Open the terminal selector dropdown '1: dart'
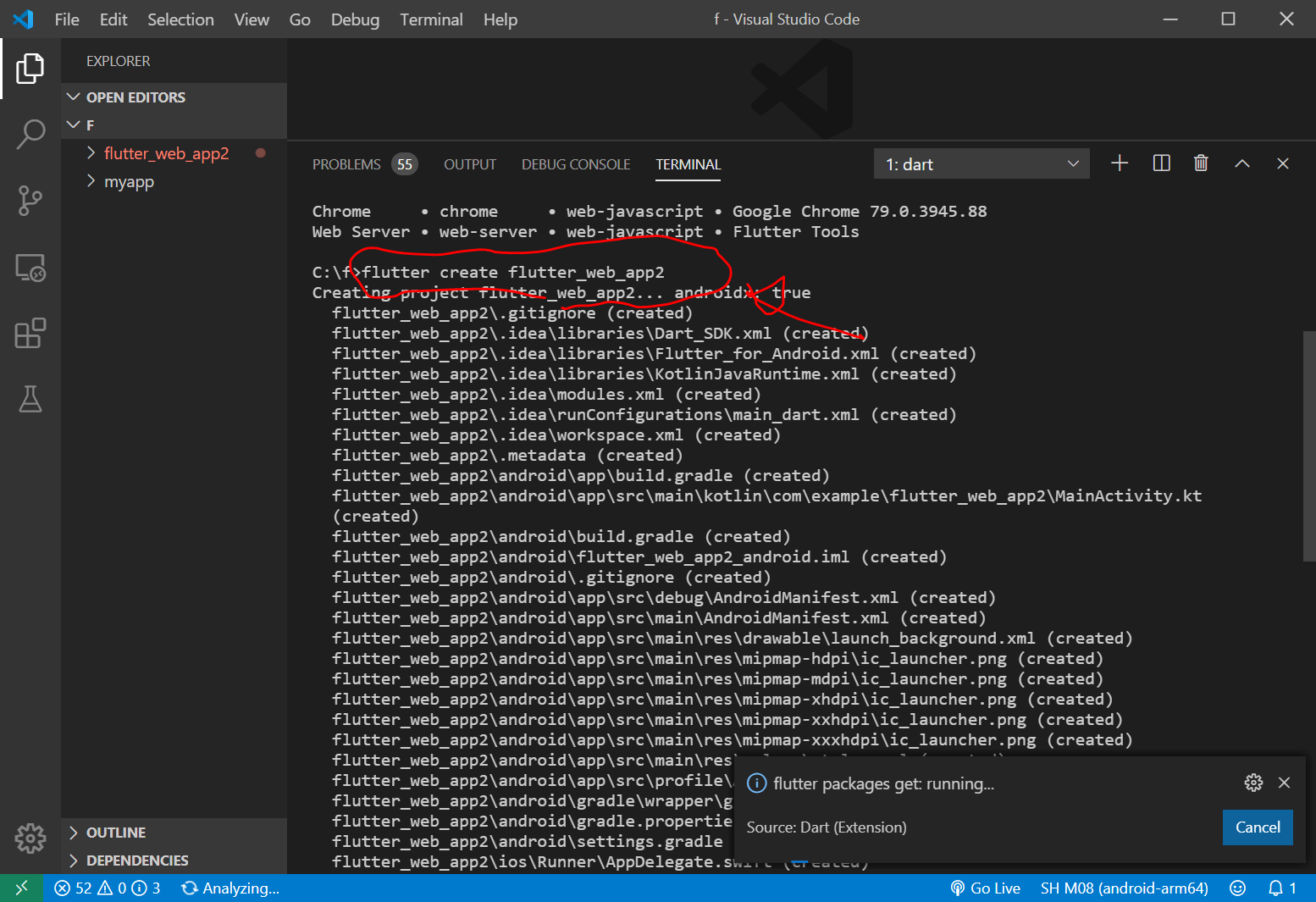 [981, 163]
